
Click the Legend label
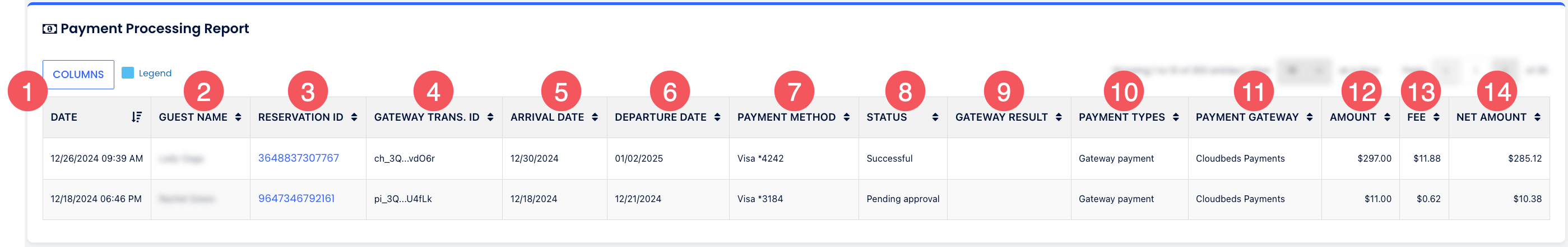coord(155,73)
